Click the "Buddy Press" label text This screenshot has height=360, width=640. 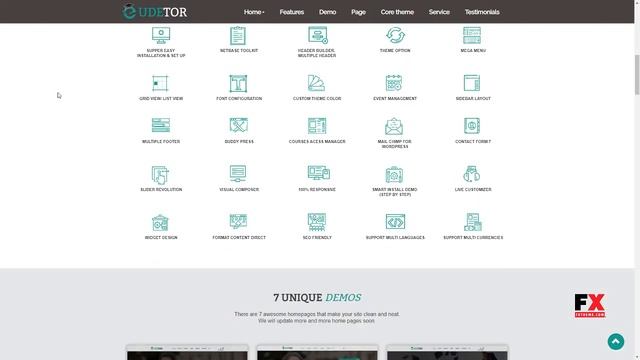click(239, 141)
